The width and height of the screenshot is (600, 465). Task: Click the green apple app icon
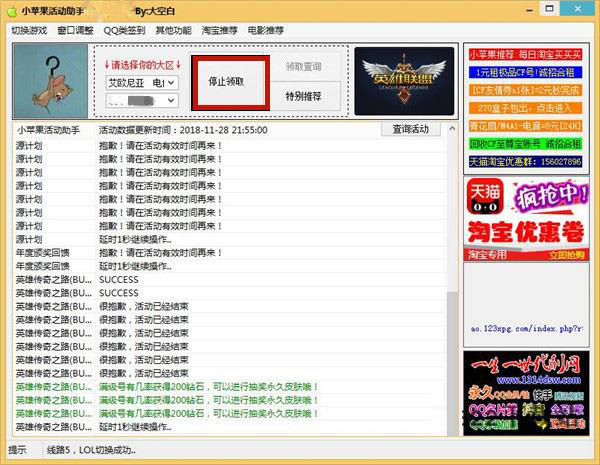point(11,11)
